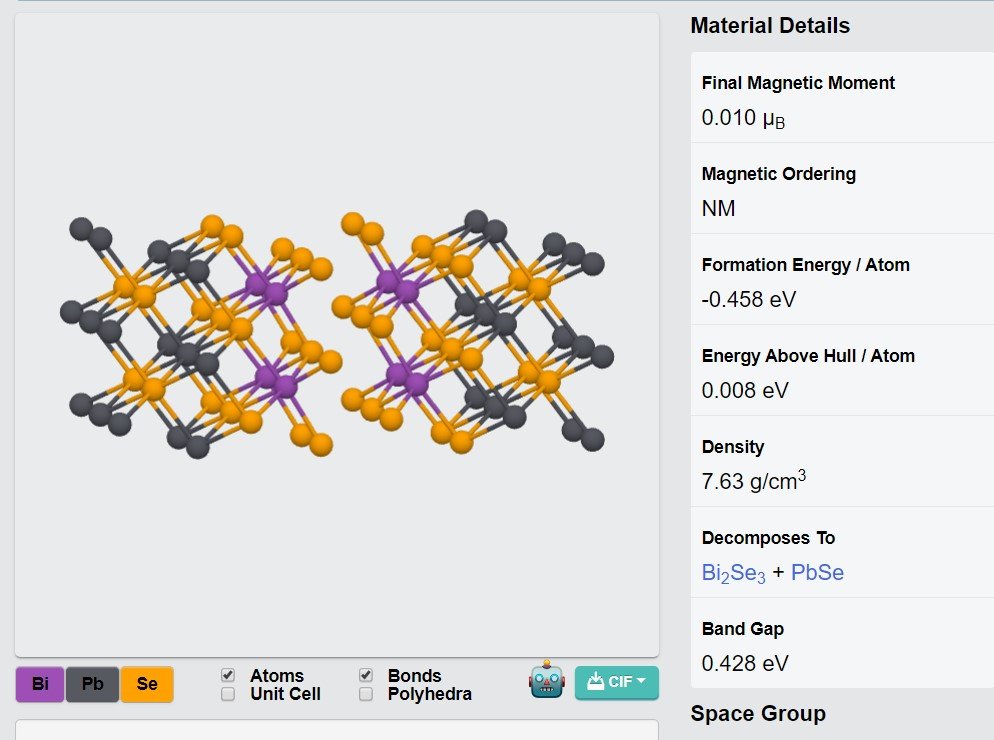Enable the Unit Cell checkbox
The width and height of the screenshot is (994, 740).
pos(228,694)
